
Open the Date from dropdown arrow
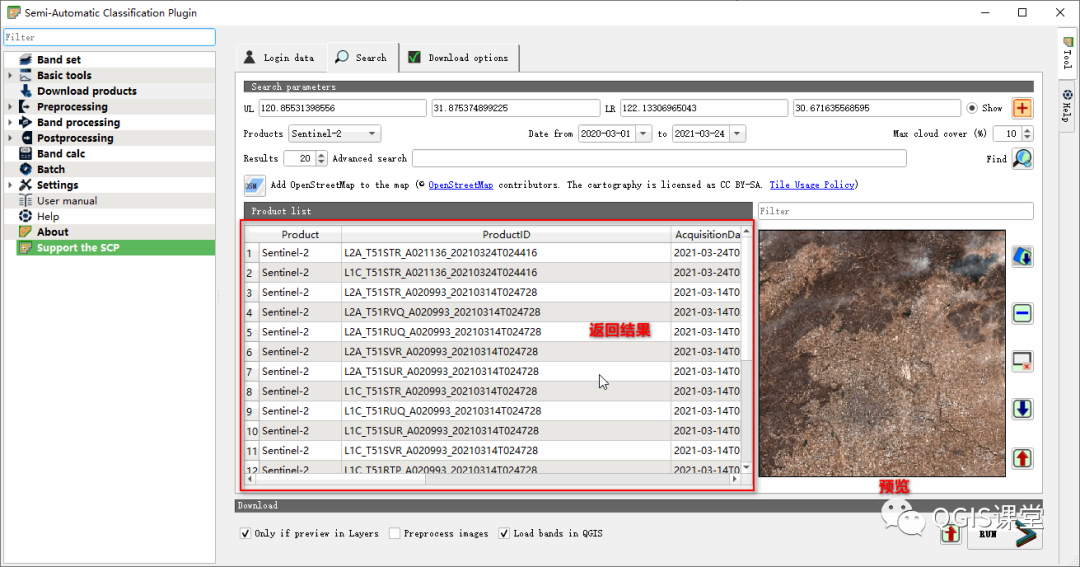click(643, 134)
